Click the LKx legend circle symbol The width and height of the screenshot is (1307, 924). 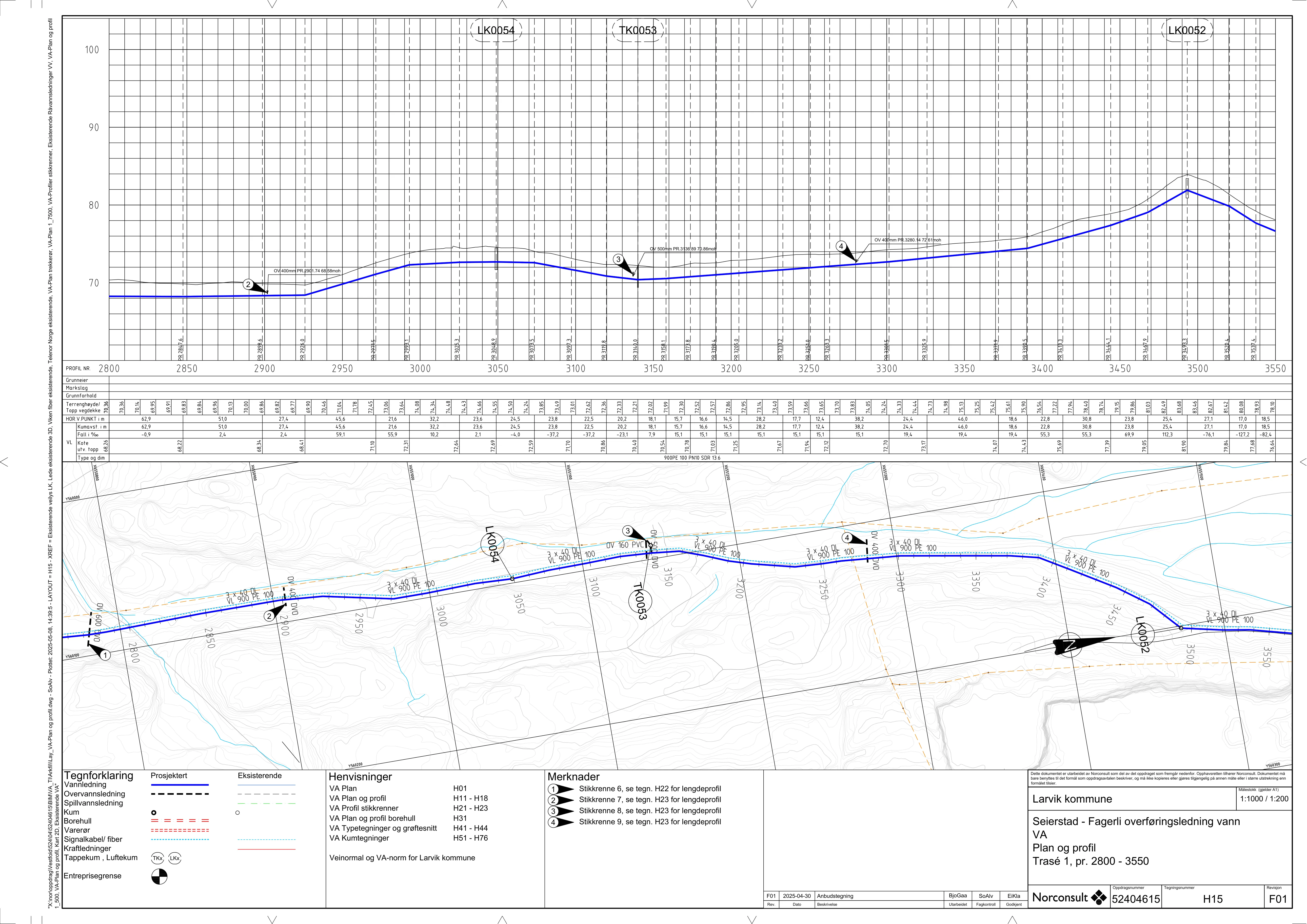[175, 858]
